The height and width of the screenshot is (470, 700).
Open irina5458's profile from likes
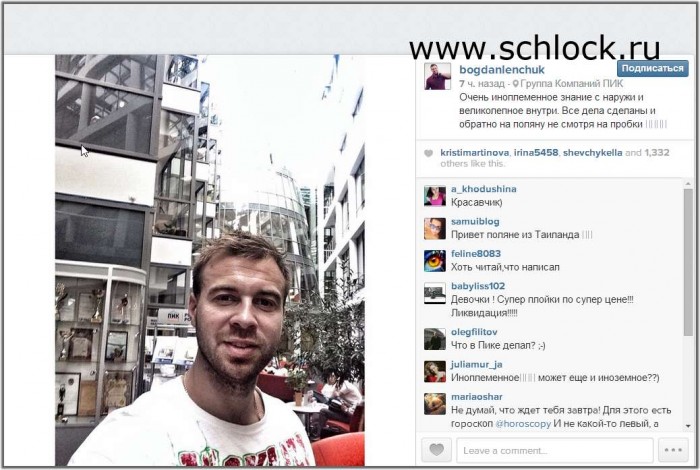[x=536, y=153]
